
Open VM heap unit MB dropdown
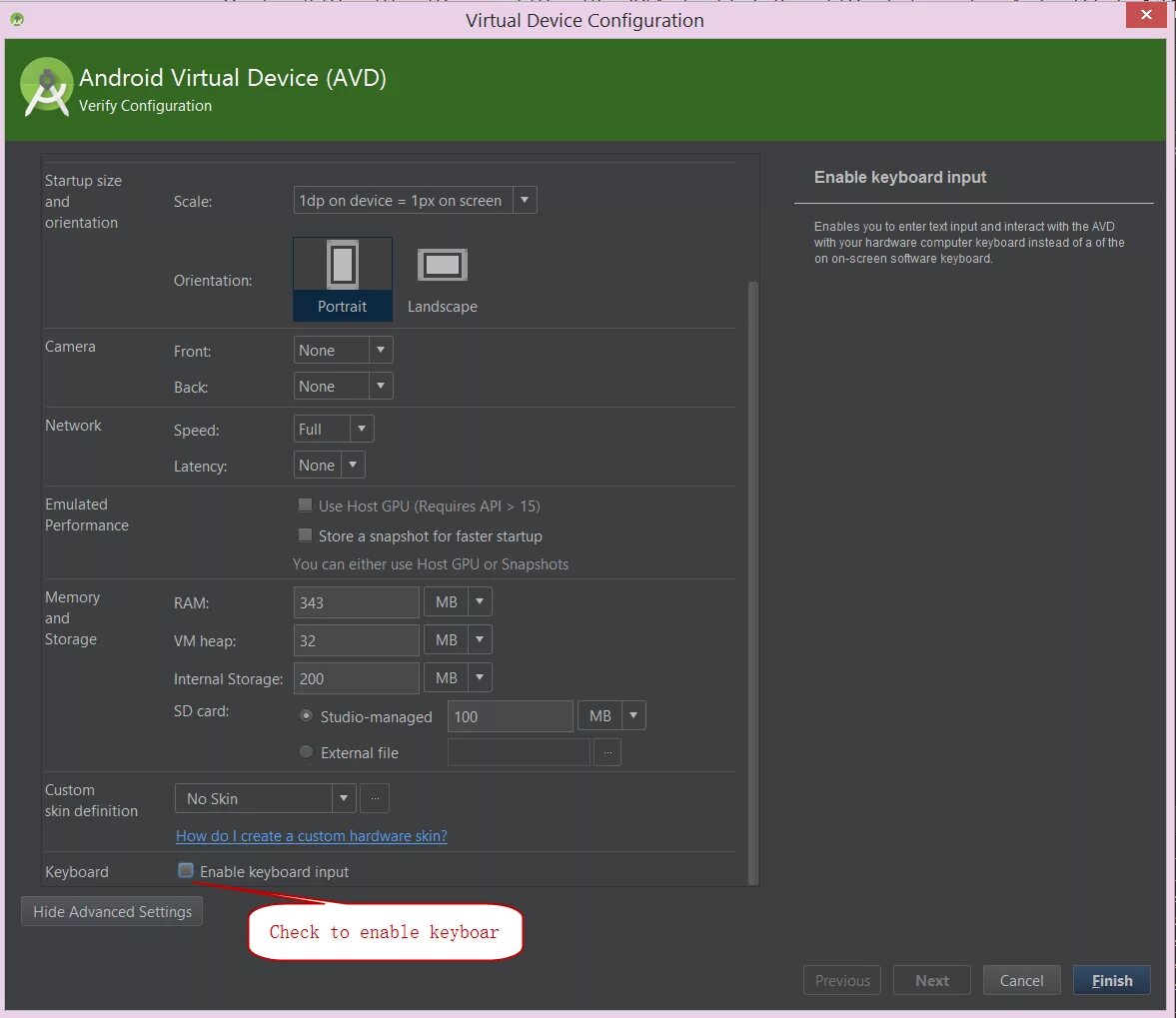pos(459,640)
